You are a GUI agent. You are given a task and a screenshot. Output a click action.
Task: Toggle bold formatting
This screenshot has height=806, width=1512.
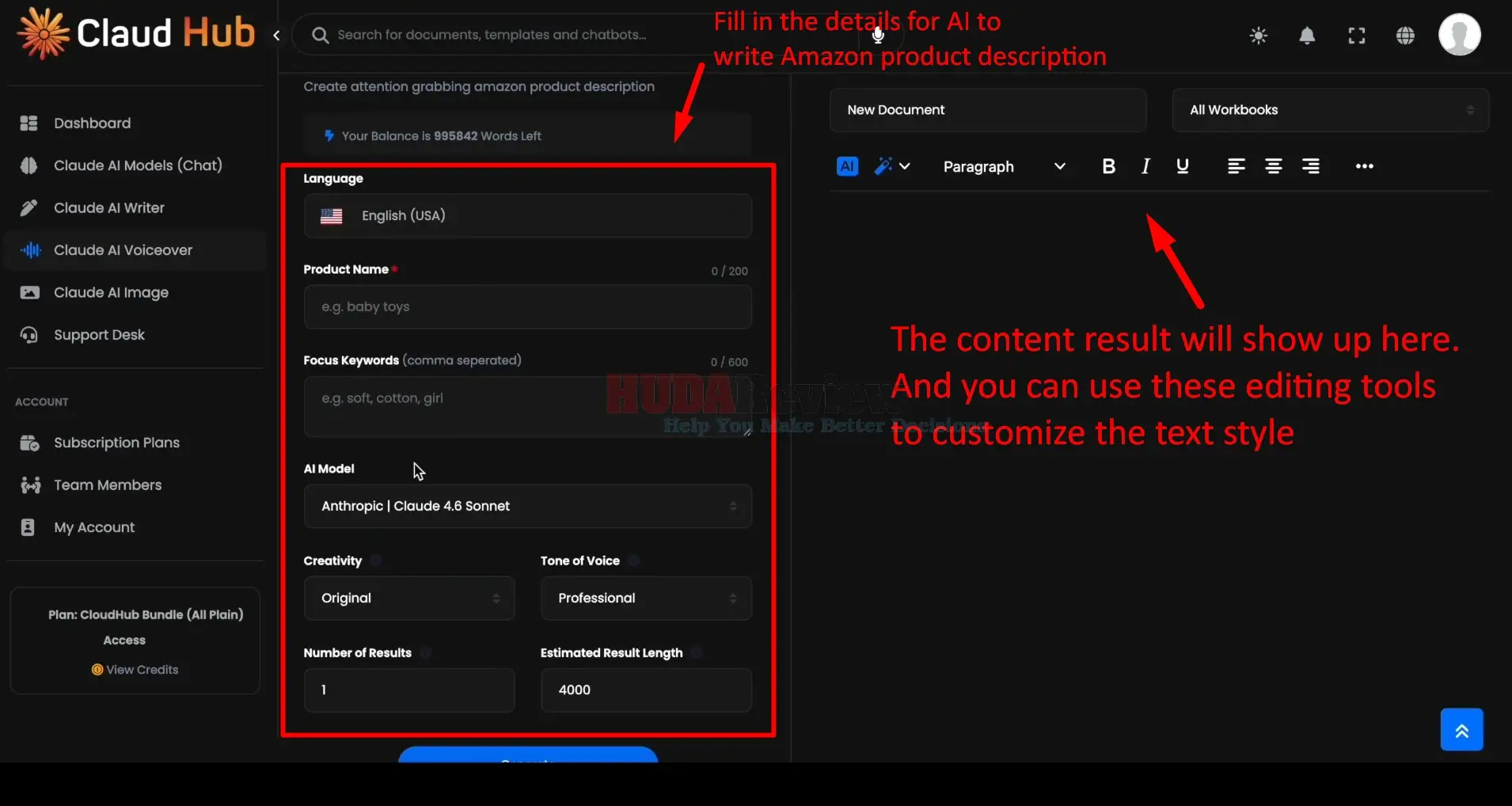point(1108,166)
